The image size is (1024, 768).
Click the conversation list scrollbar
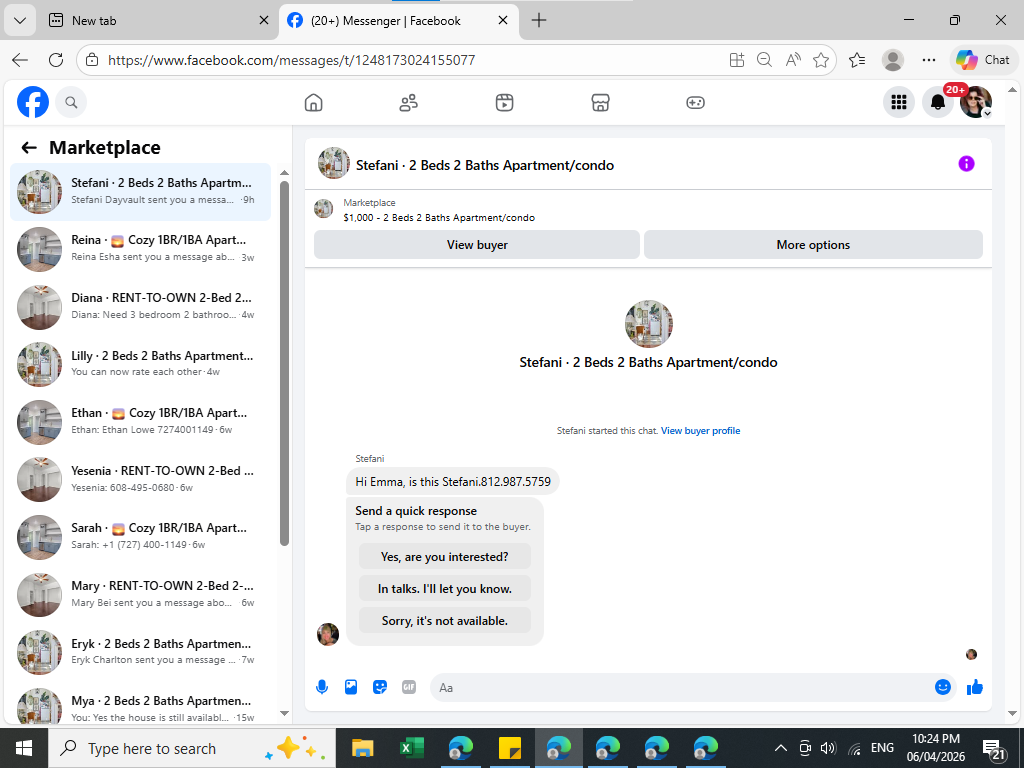[x=284, y=362]
